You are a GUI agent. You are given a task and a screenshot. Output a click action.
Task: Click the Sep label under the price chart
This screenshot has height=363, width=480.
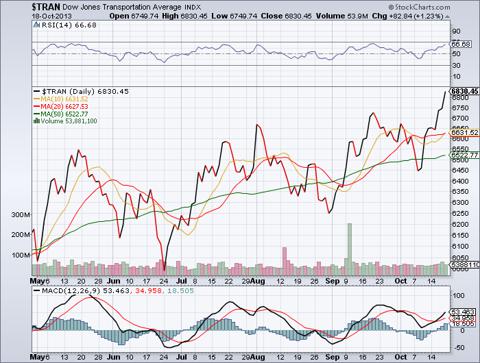332,281
